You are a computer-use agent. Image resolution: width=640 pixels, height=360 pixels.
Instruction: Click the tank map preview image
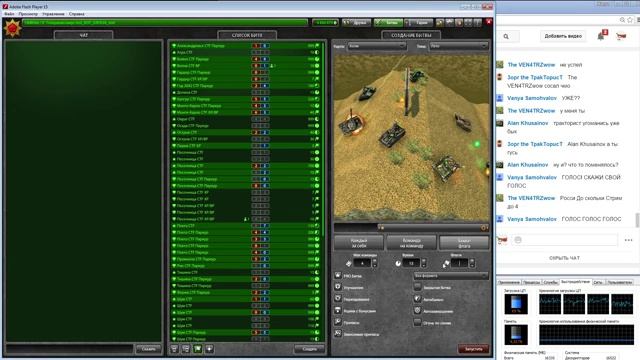coord(411,138)
